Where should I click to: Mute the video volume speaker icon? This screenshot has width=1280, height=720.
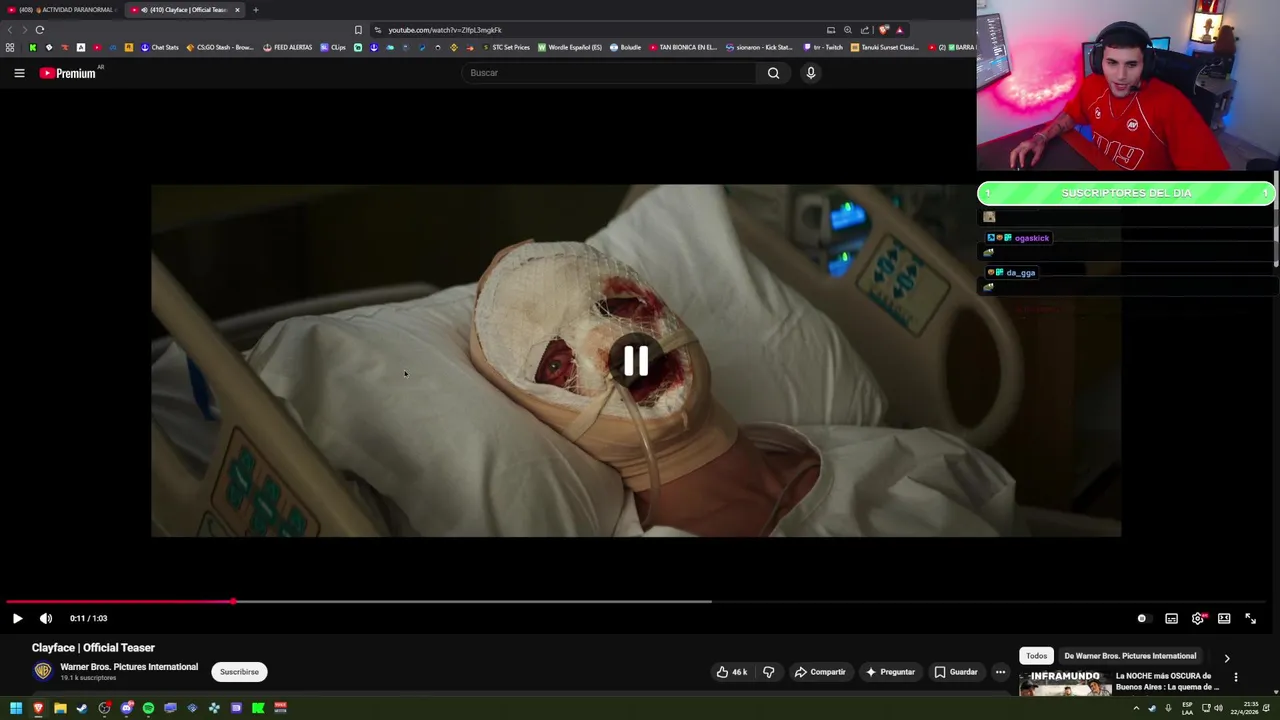[x=46, y=618]
